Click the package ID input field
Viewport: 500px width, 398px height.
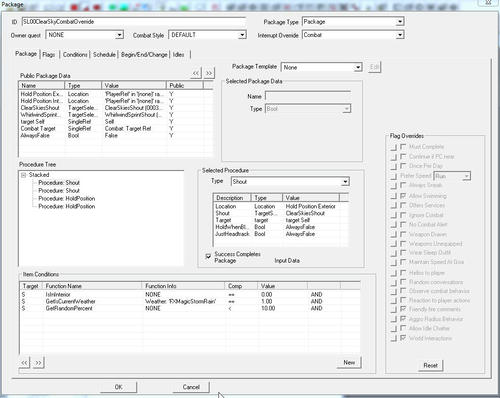pyautogui.click(x=133, y=22)
